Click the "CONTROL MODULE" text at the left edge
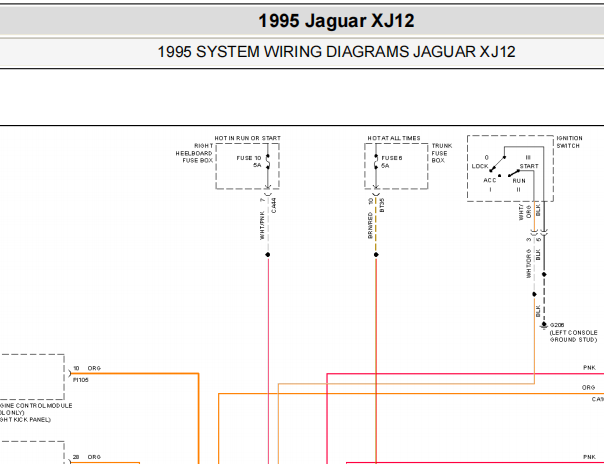This screenshot has width=604, height=464. [44, 406]
